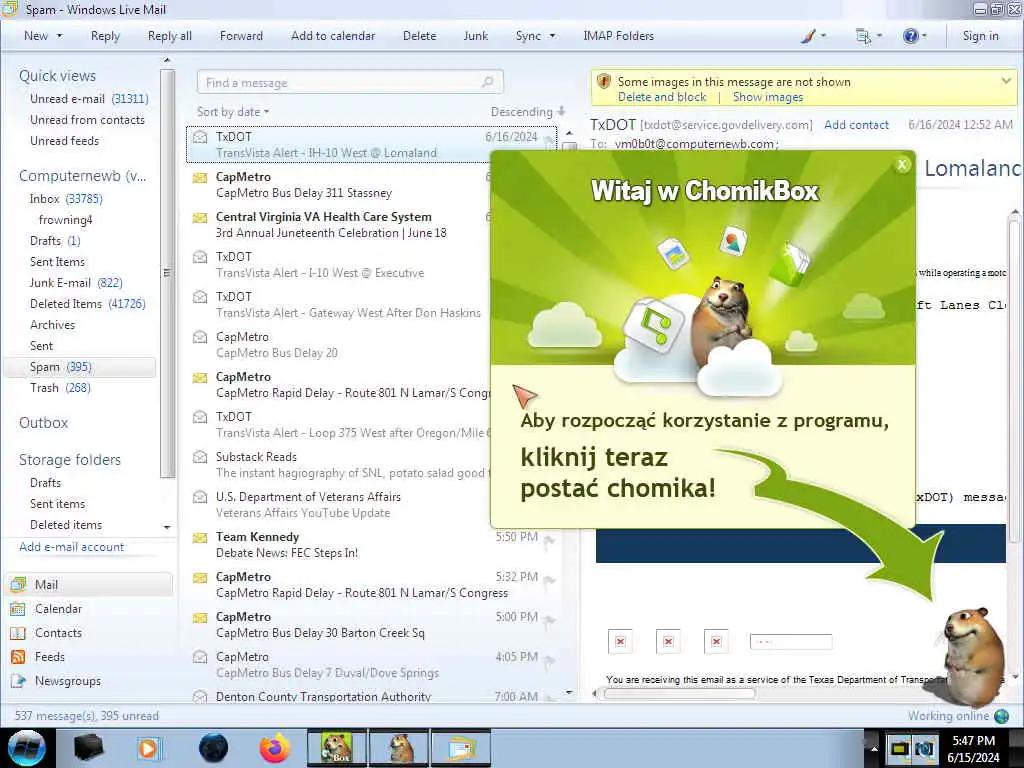Image resolution: width=1024 pixels, height=768 pixels.
Task: Select the Denton County Transportation Authority message
Action: pyautogui.click(x=372, y=696)
